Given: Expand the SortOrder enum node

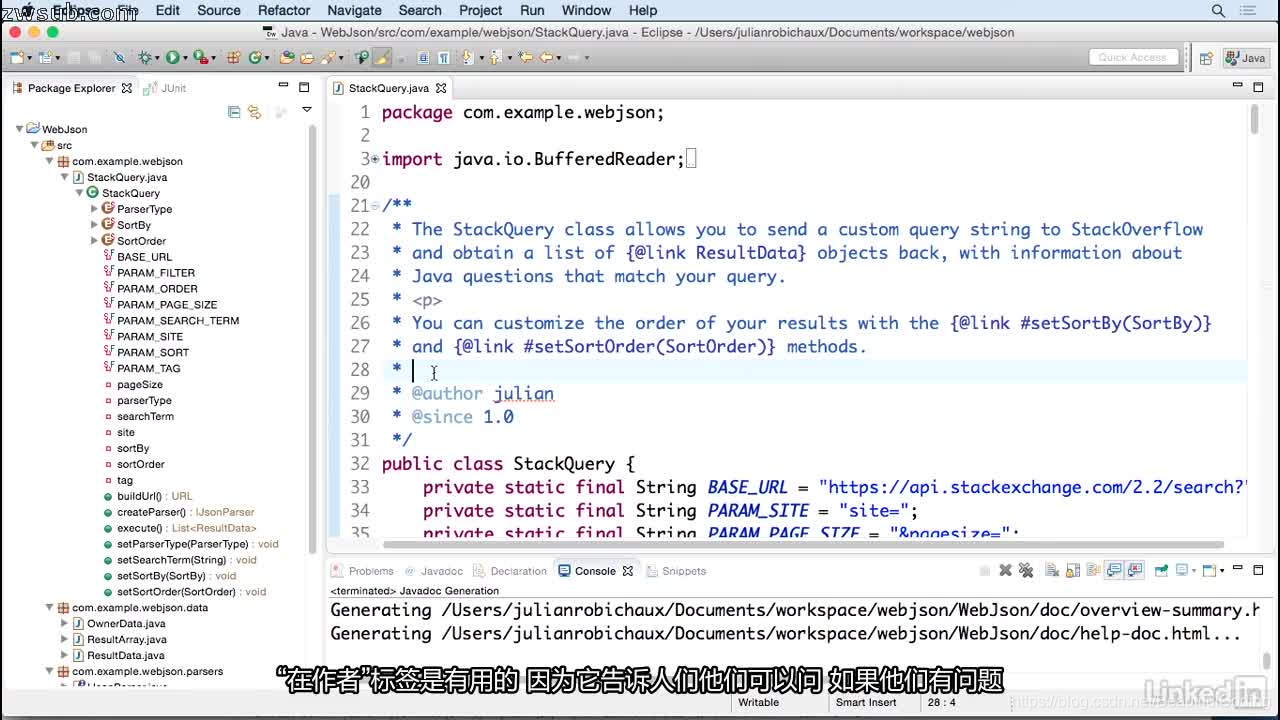Looking at the screenshot, I should click(x=95, y=241).
